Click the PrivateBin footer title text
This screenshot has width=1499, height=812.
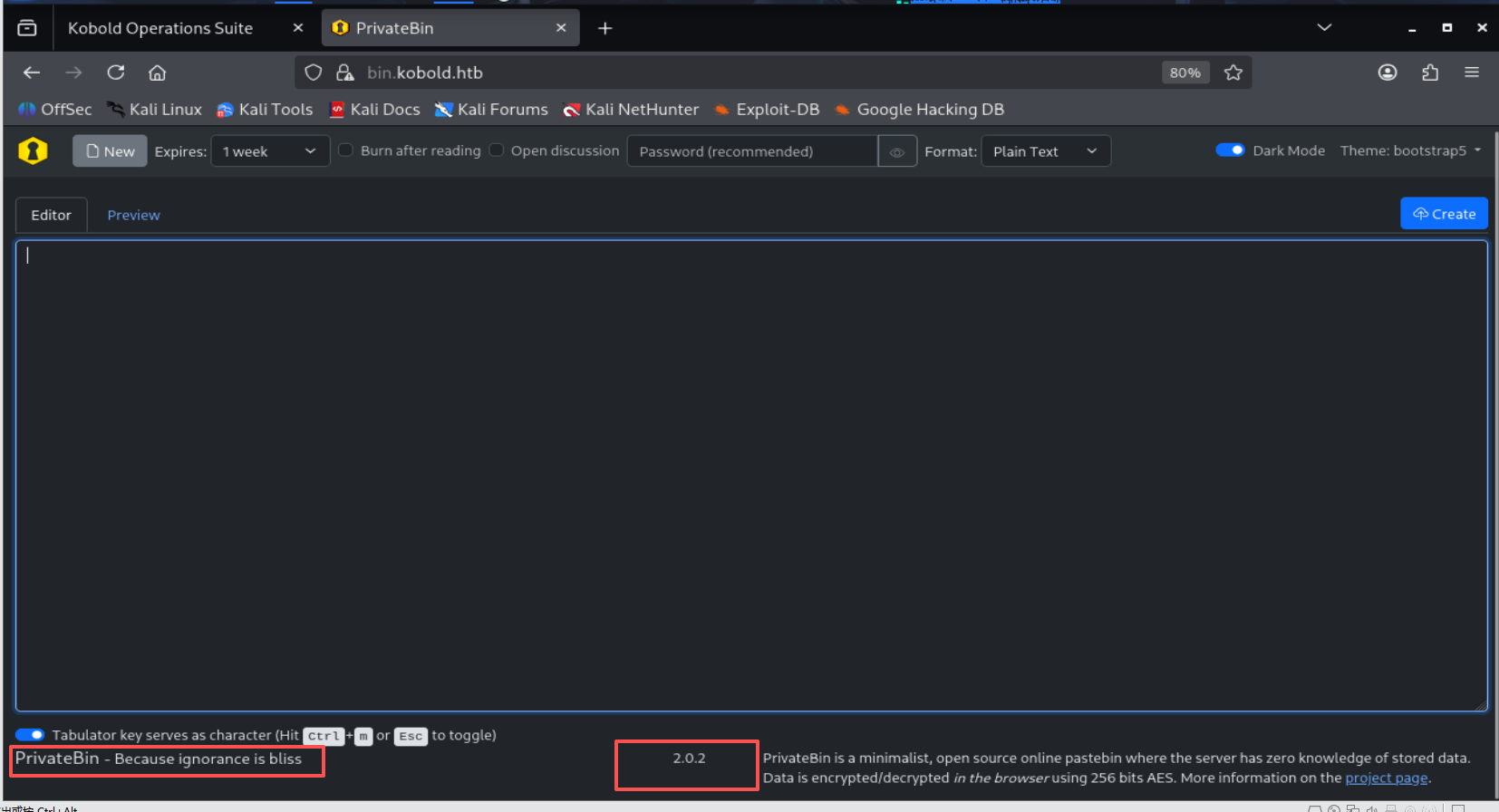pos(57,759)
